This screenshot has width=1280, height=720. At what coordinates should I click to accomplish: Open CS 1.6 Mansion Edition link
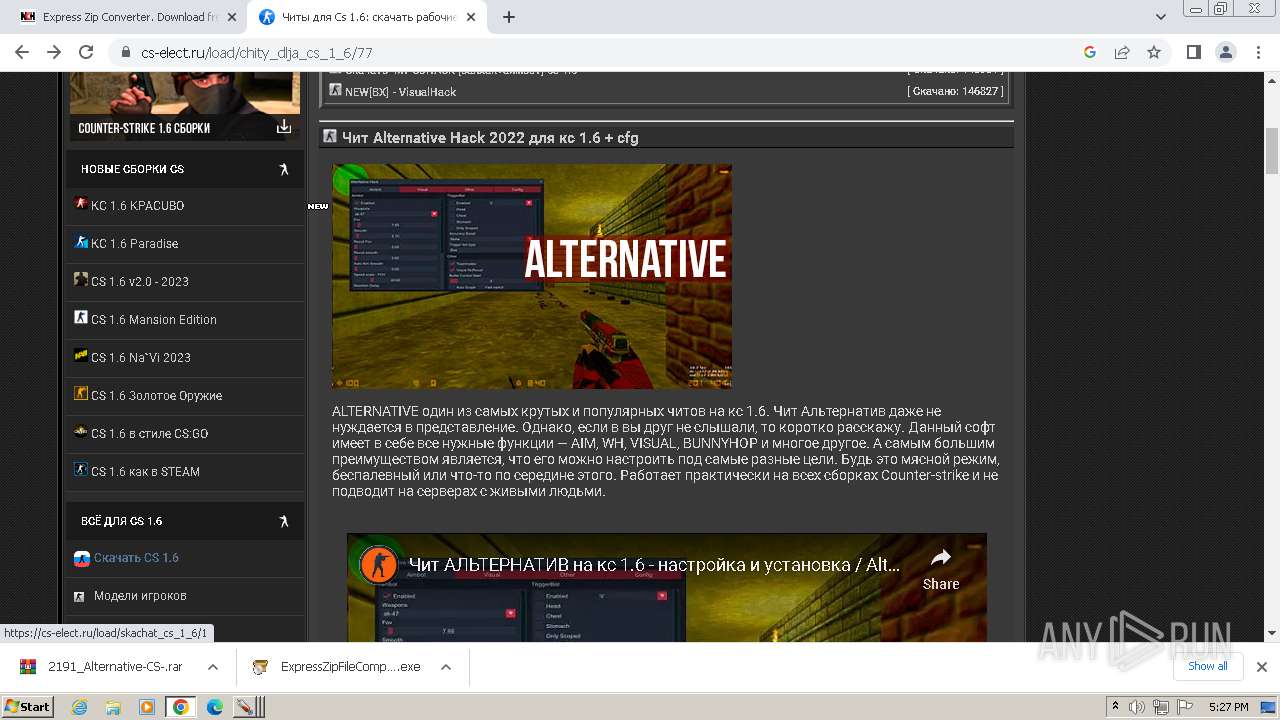click(153, 319)
